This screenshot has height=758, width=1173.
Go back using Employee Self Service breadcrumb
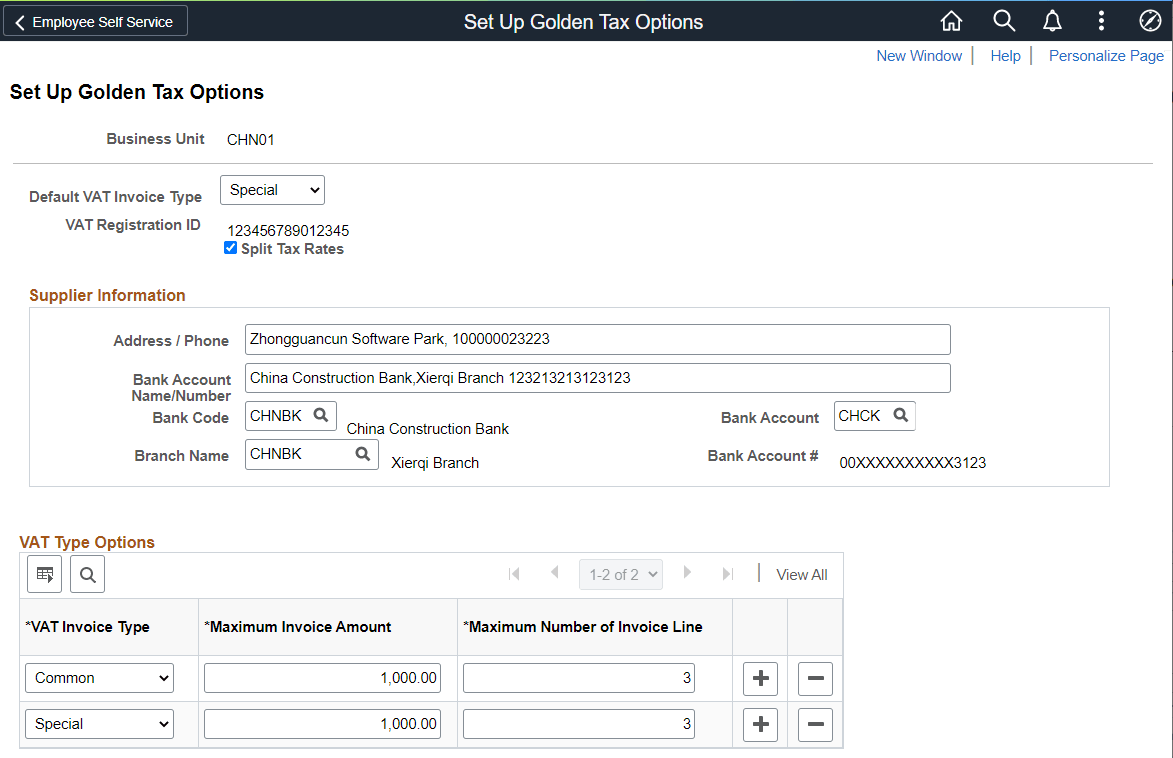pyautogui.click(x=95, y=20)
